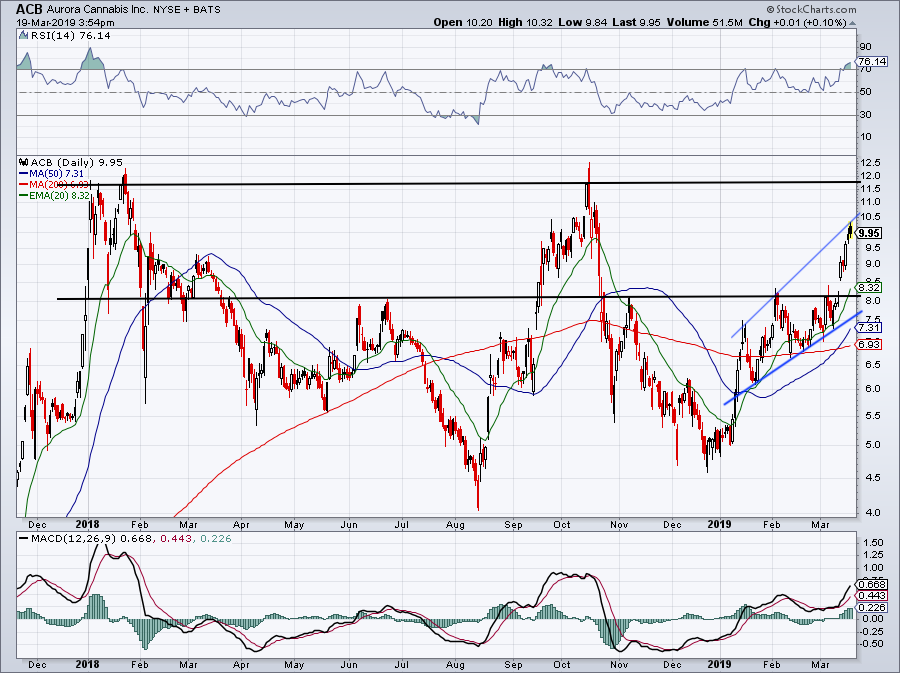Click the 11.0 price axis label
This screenshot has height=673, width=900.
869,201
